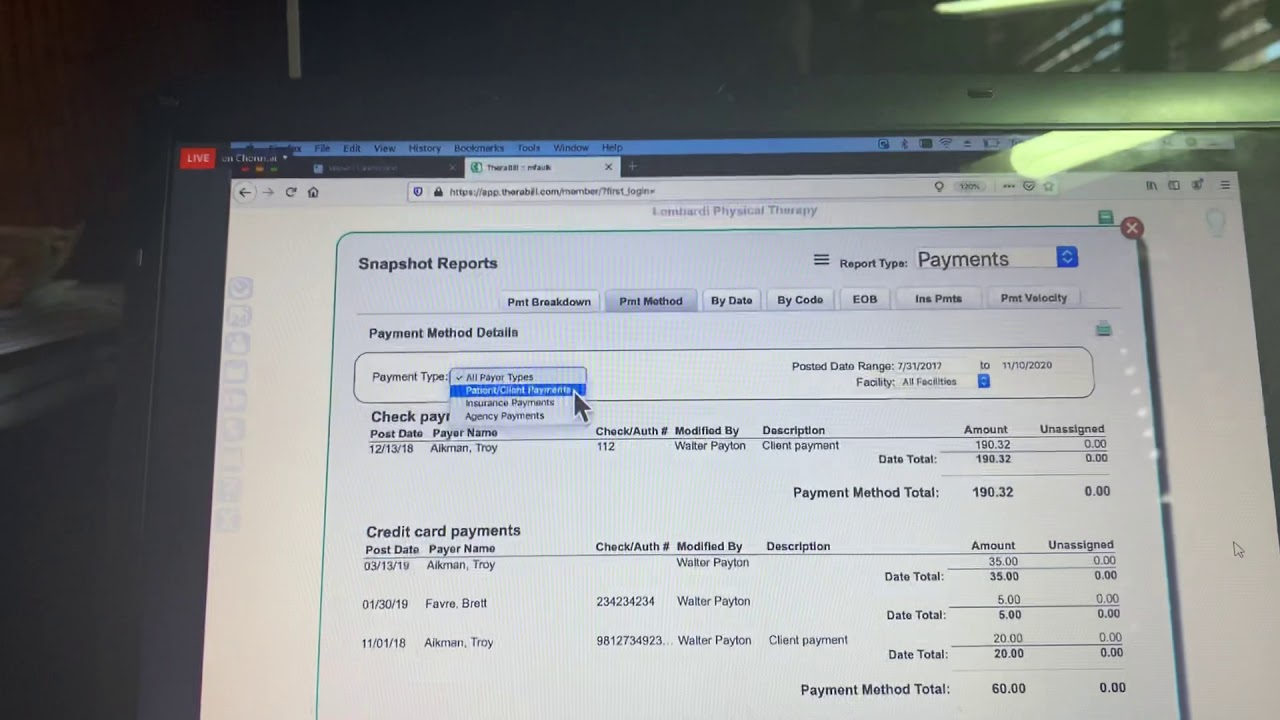Screen dimensions: 1280x720
Task: Click the address bar URL field
Action: pos(680,191)
